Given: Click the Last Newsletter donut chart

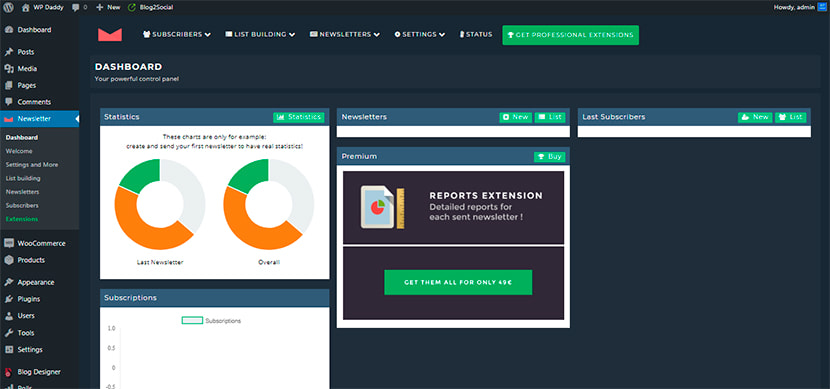Looking at the screenshot, I should [x=160, y=204].
